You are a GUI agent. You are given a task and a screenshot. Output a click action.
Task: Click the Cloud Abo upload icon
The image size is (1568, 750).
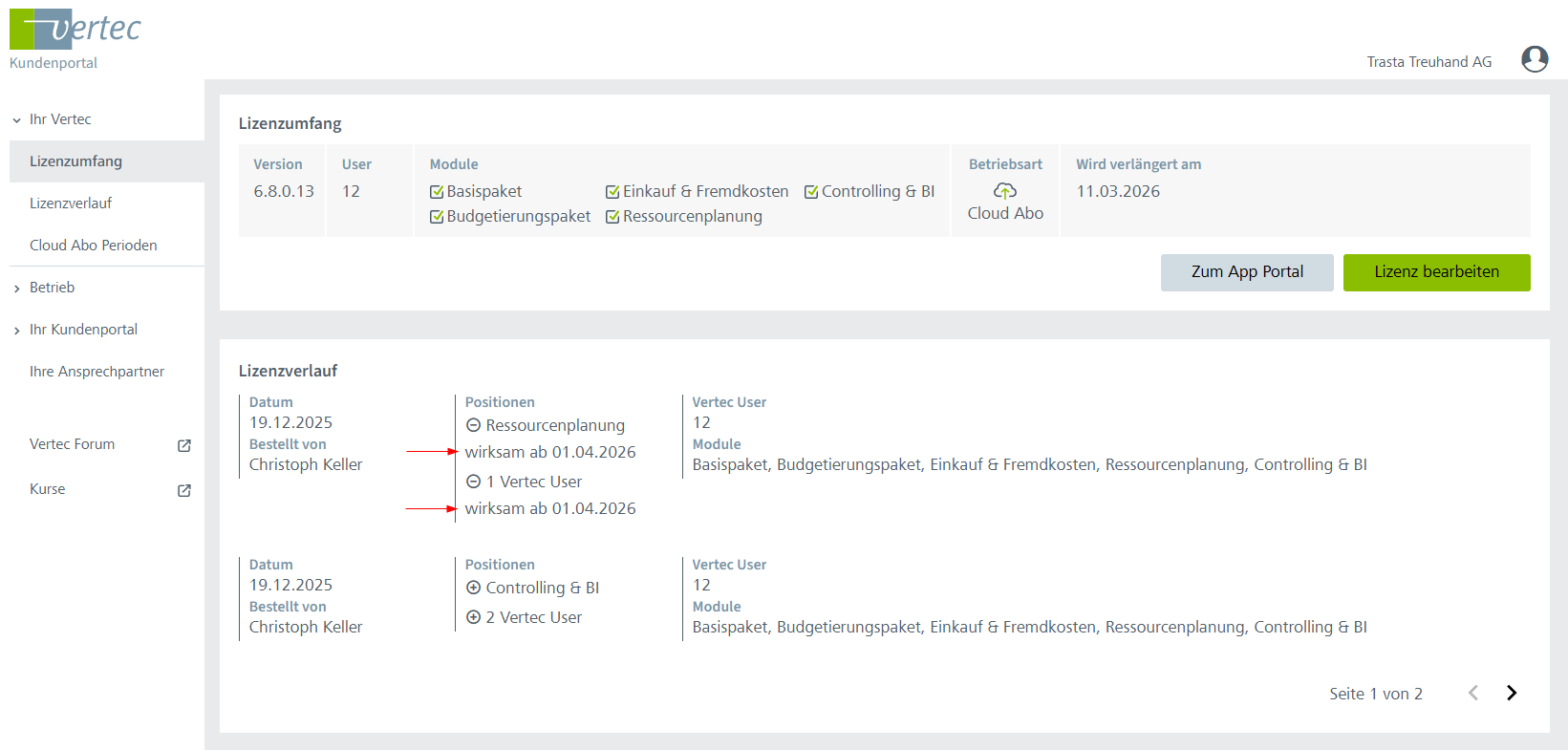point(1004,191)
